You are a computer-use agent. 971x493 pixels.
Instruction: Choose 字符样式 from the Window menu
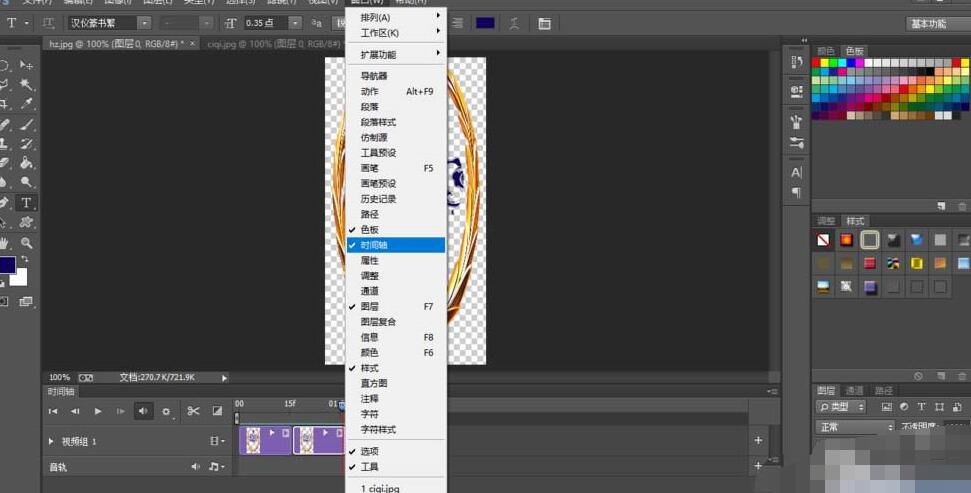396,429
